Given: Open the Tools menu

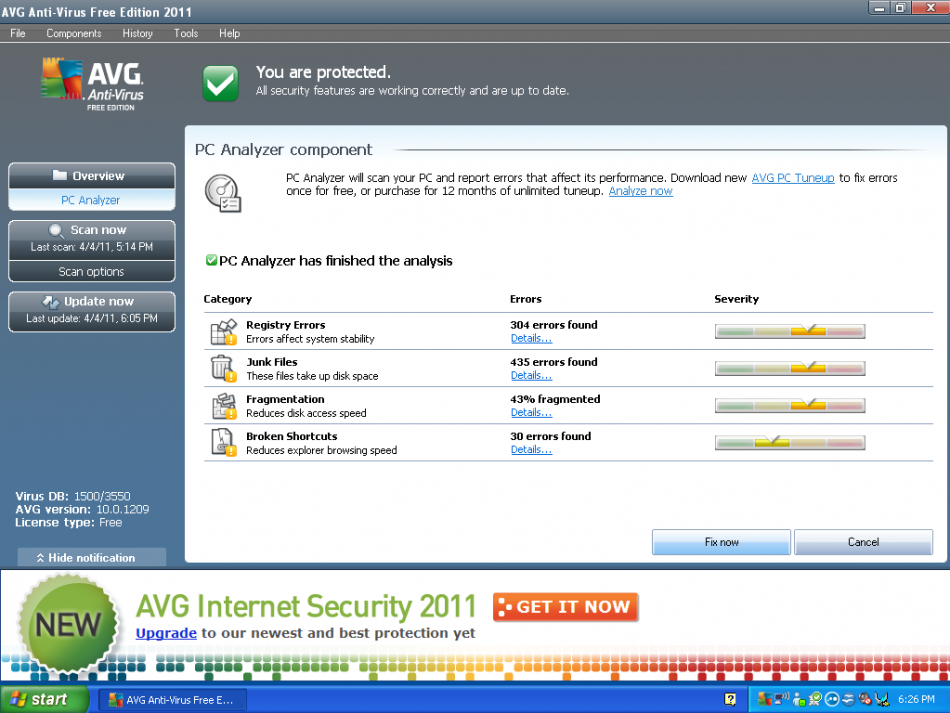Looking at the screenshot, I should 186,33.
